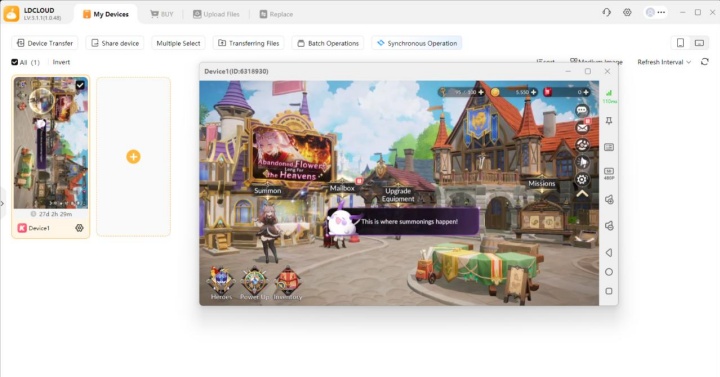Open the customer support headset icon

coord(607,12)
